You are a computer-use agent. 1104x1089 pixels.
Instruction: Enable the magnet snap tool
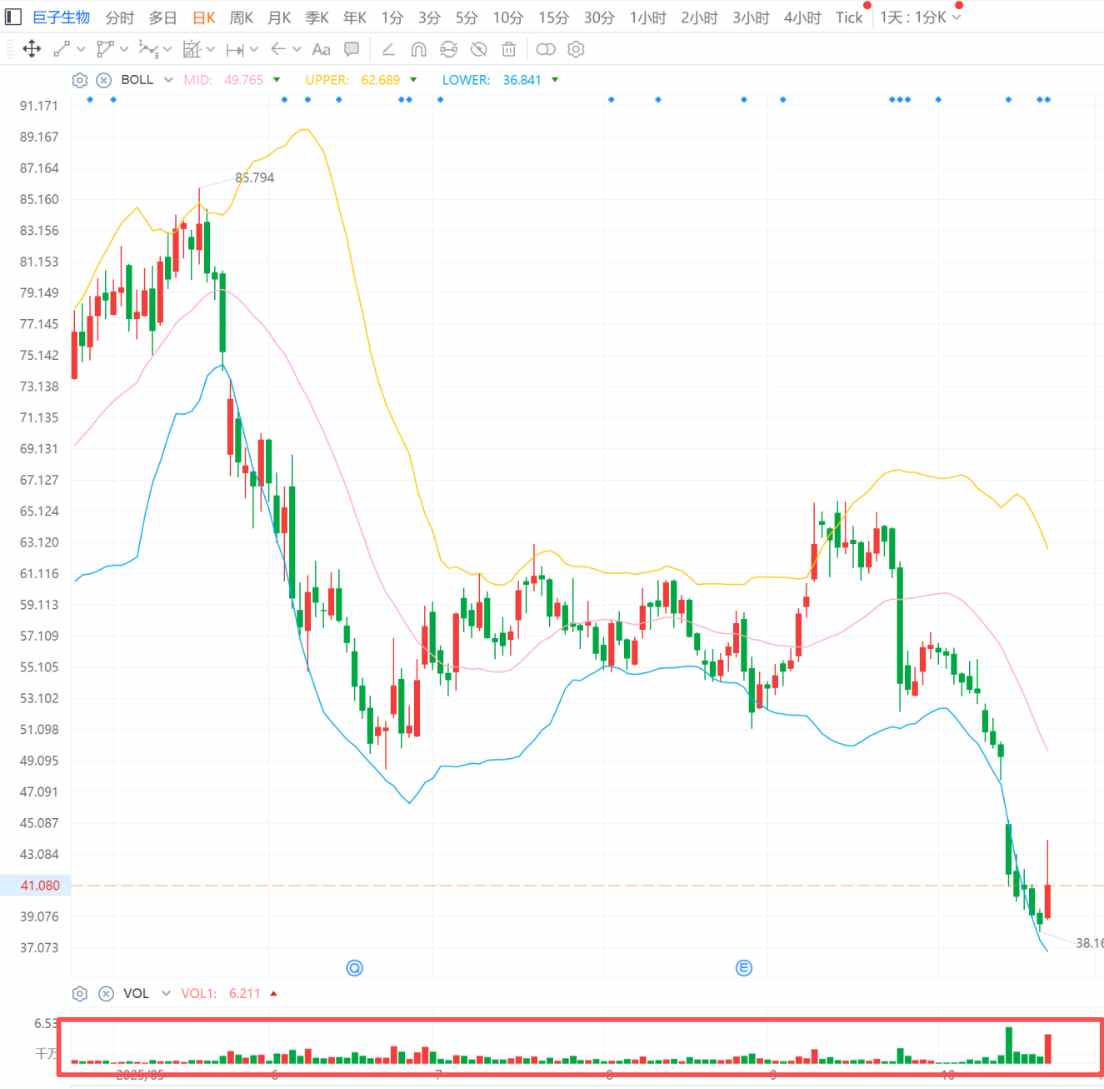[419, 49]
